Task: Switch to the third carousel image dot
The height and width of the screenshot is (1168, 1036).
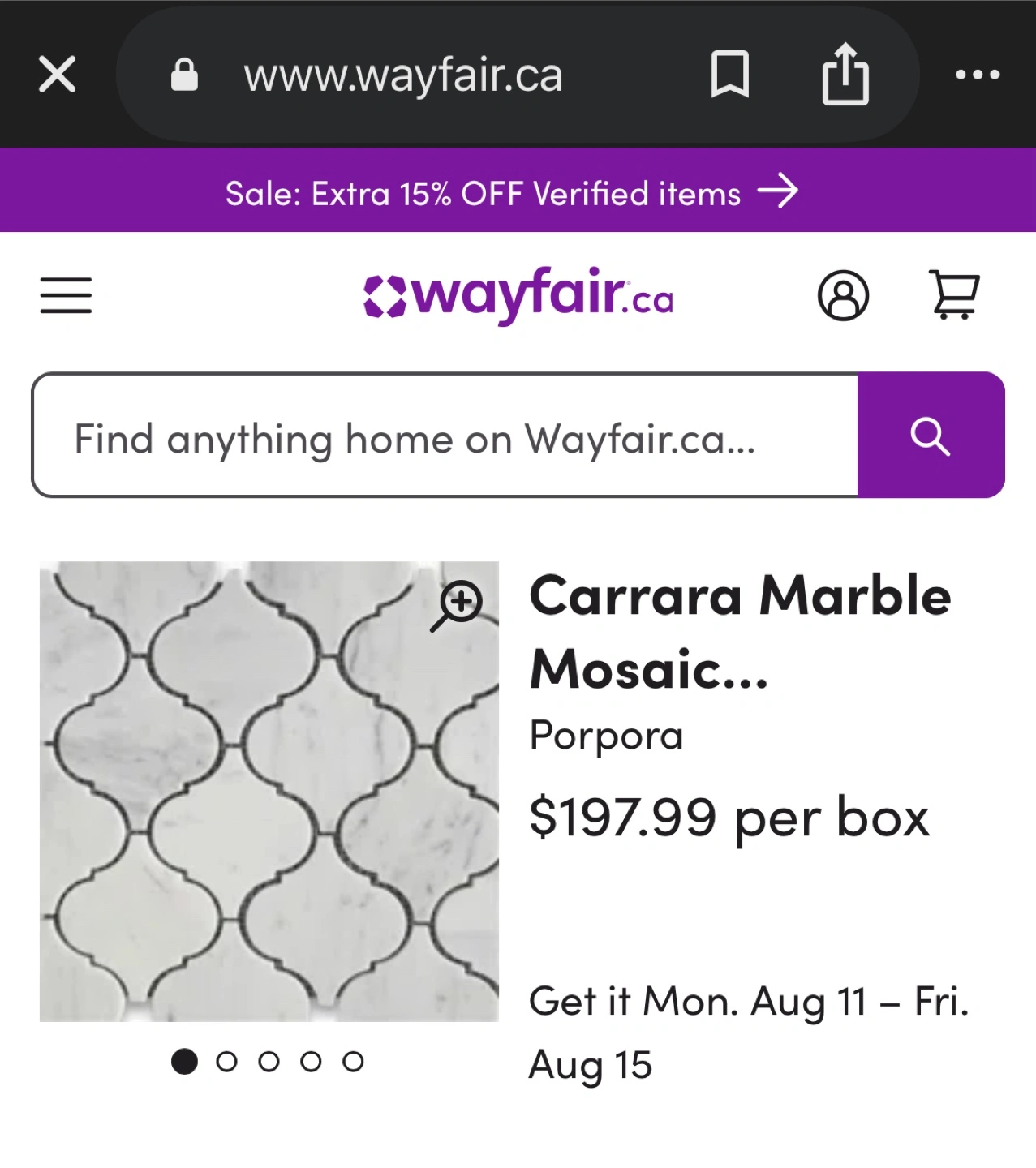Action: 269,1061
